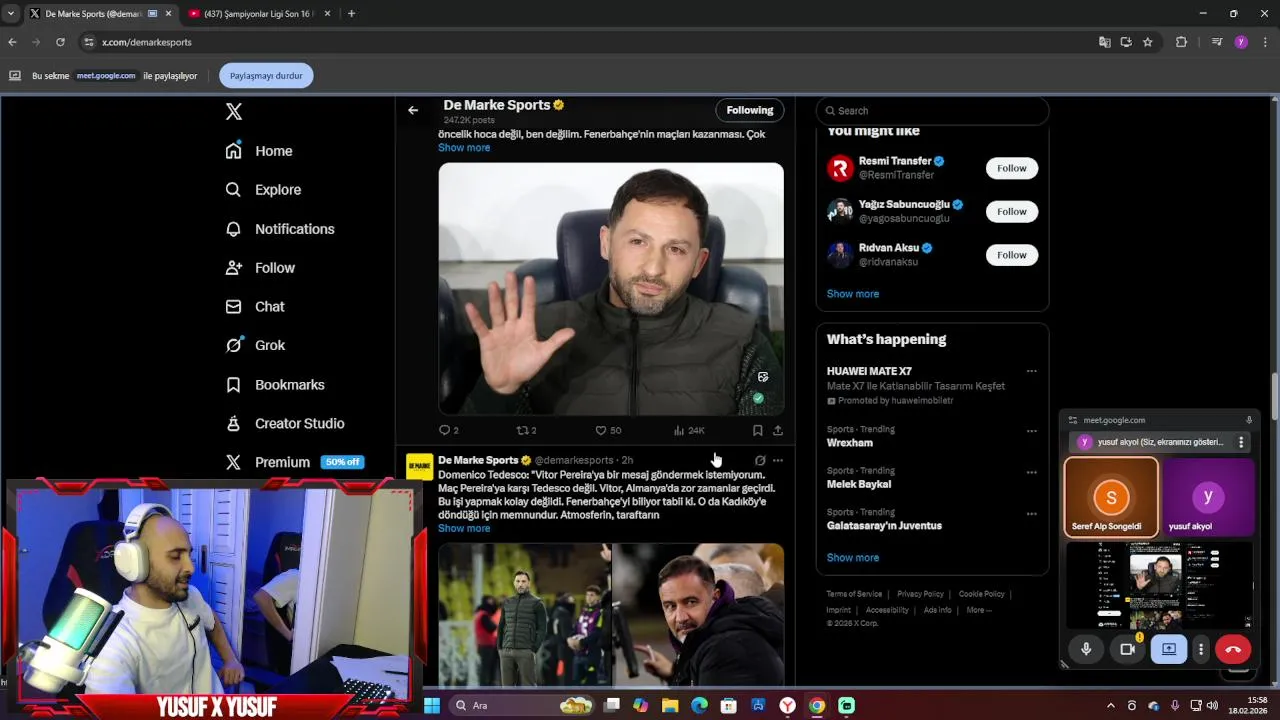The height and width of the screenshot is (720, 1280).
Task: Click the install app icon in address bar
Action: tap(1126, 42)
